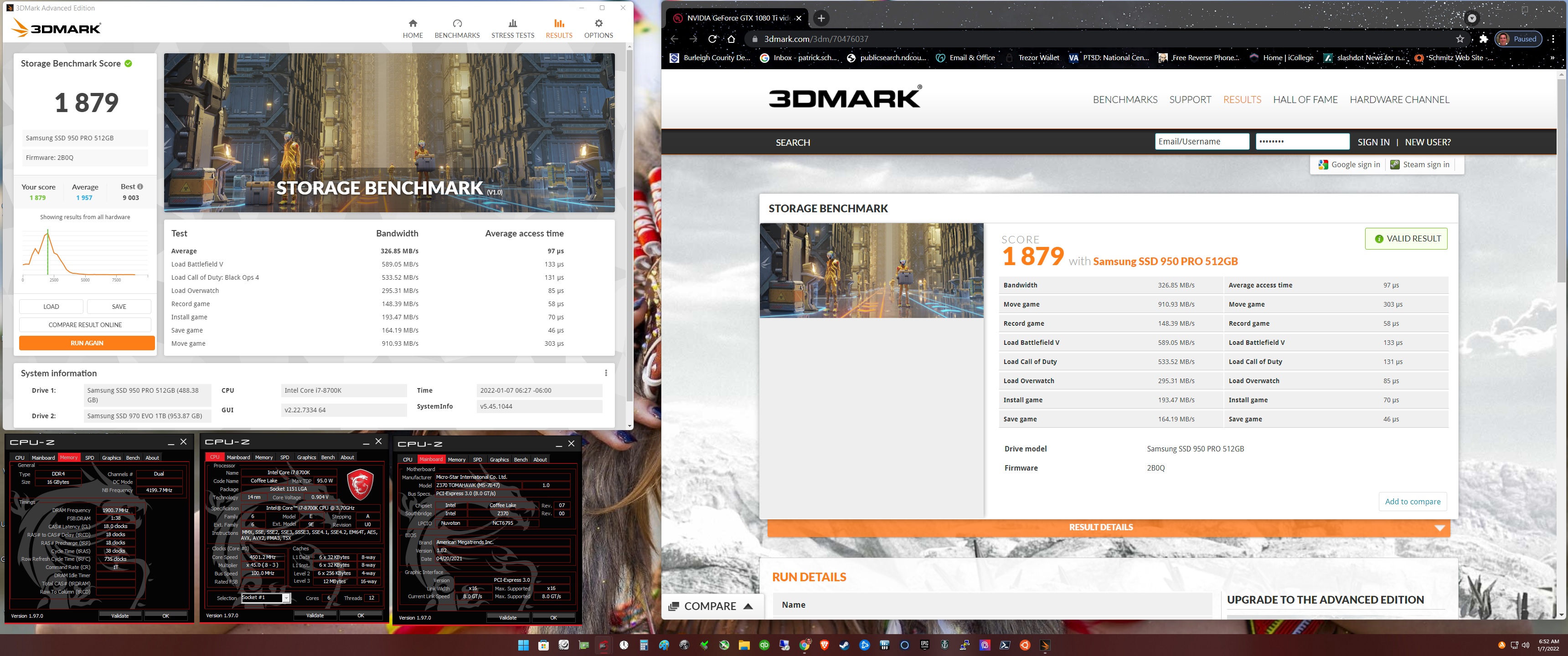
Task: Click SIGN IN on 3DMark website
Action: click(x=1373, y=143)
